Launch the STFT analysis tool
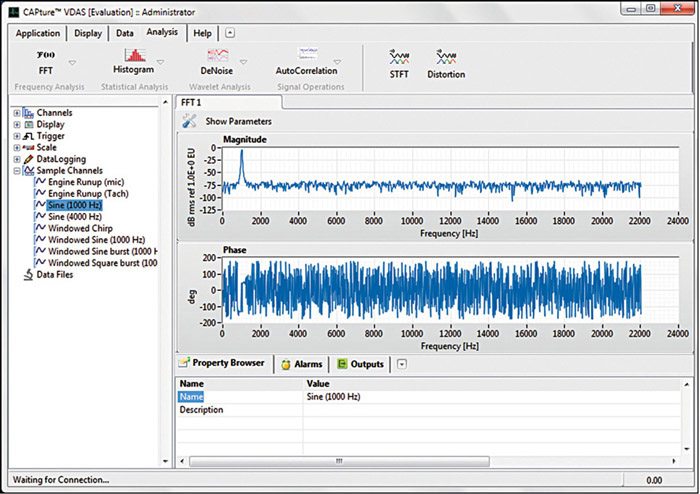The image size is (700, 494). point(401,57)
